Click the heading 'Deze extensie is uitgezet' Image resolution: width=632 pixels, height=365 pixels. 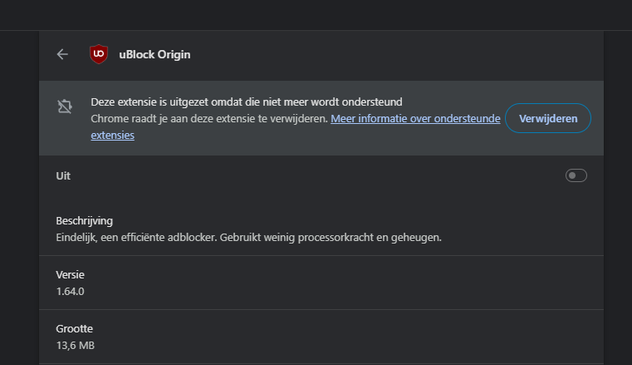(x=246, y=102)
